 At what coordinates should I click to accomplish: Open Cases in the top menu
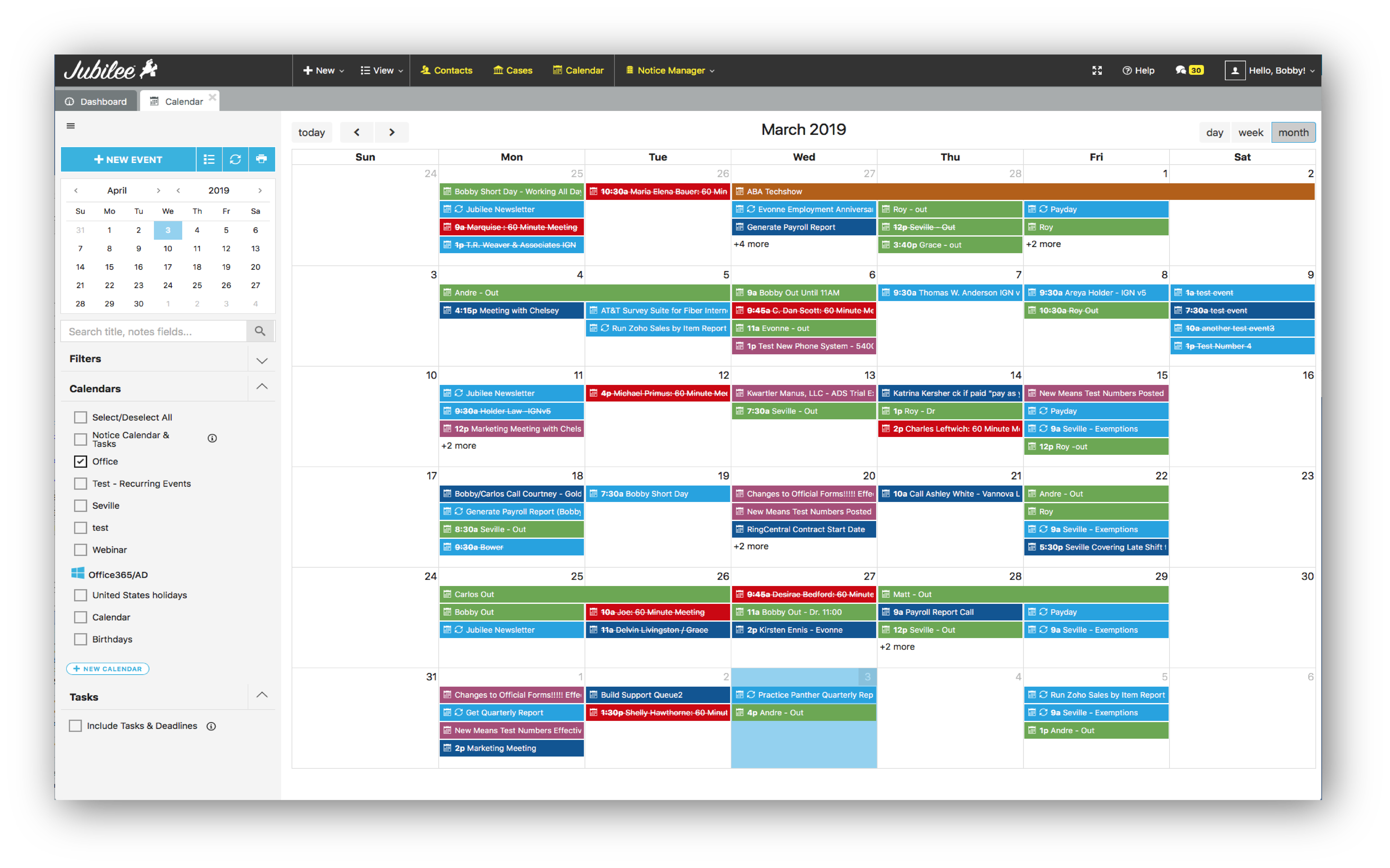[513, 71]
